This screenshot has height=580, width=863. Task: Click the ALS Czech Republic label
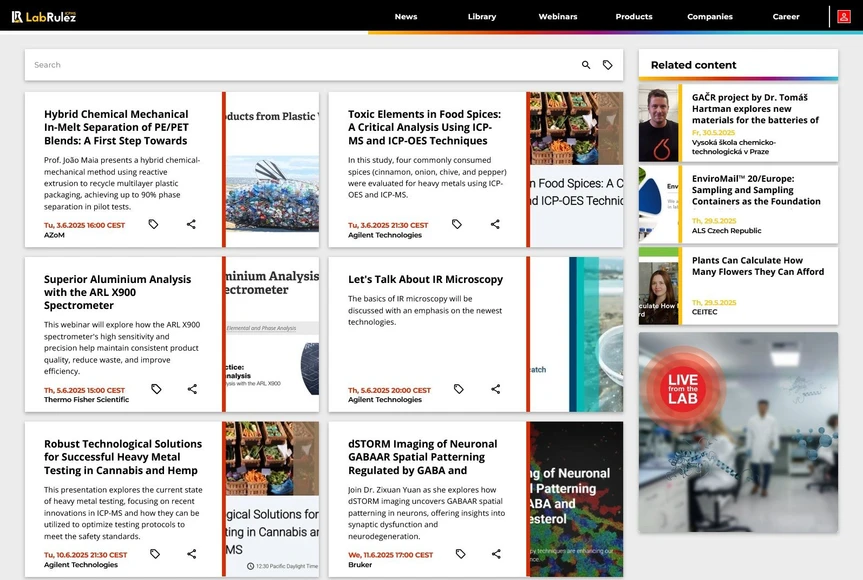click(727, 231)
